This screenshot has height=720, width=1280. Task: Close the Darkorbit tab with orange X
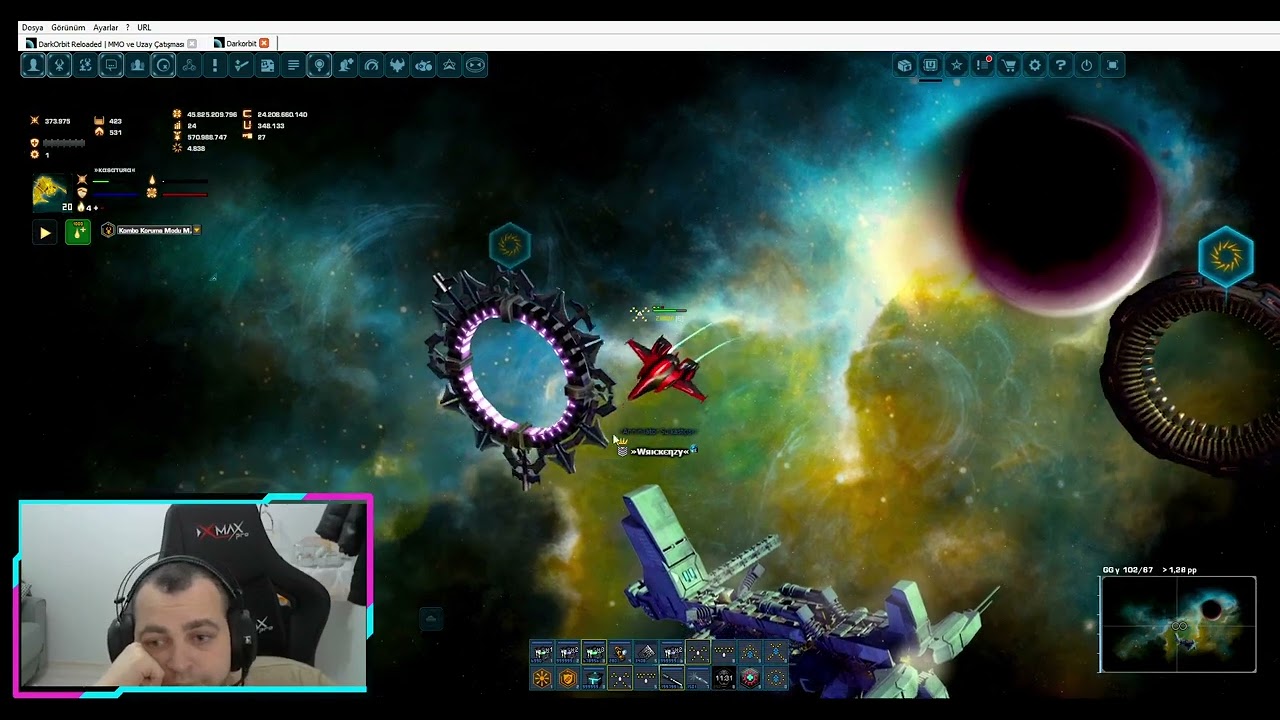[264, 43]
